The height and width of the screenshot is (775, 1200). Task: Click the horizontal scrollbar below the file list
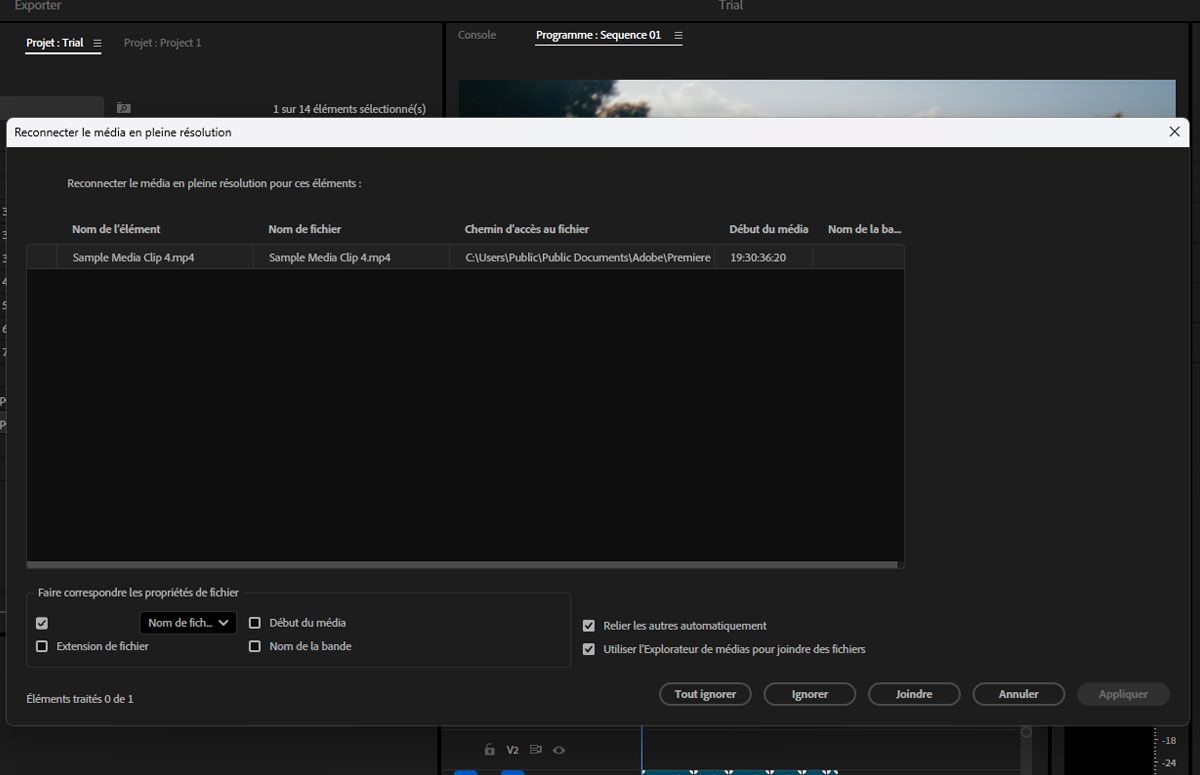465,564
